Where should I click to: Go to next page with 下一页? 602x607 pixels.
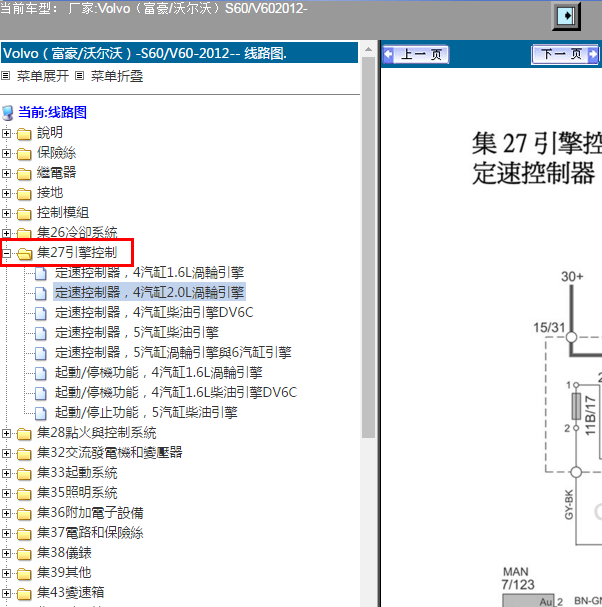click(x=565, y=54)
